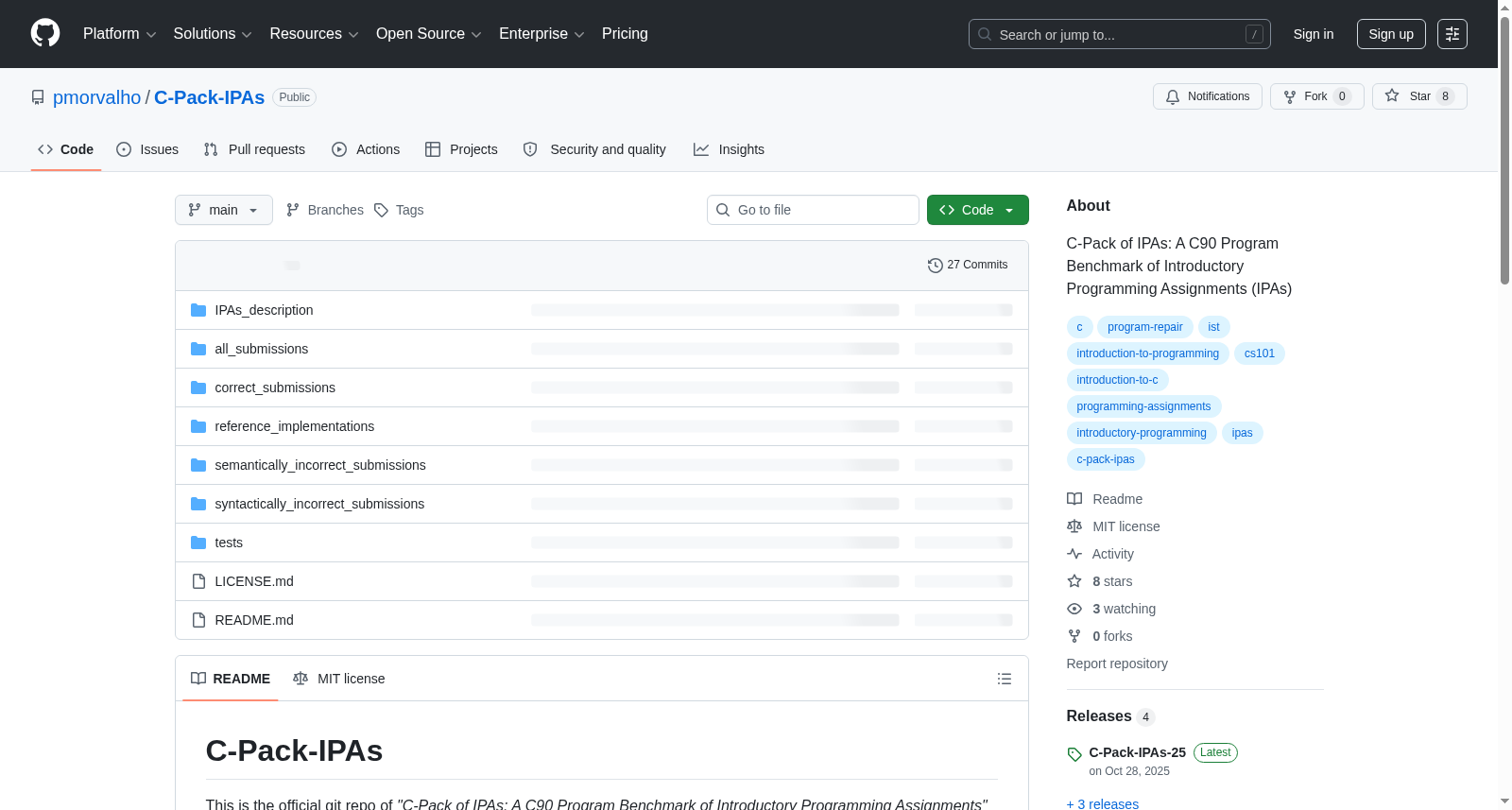Image resolution: width=1512 pixels, height=810 pixels.
Task: Open the Branches list link
Action: coord(325,210)
